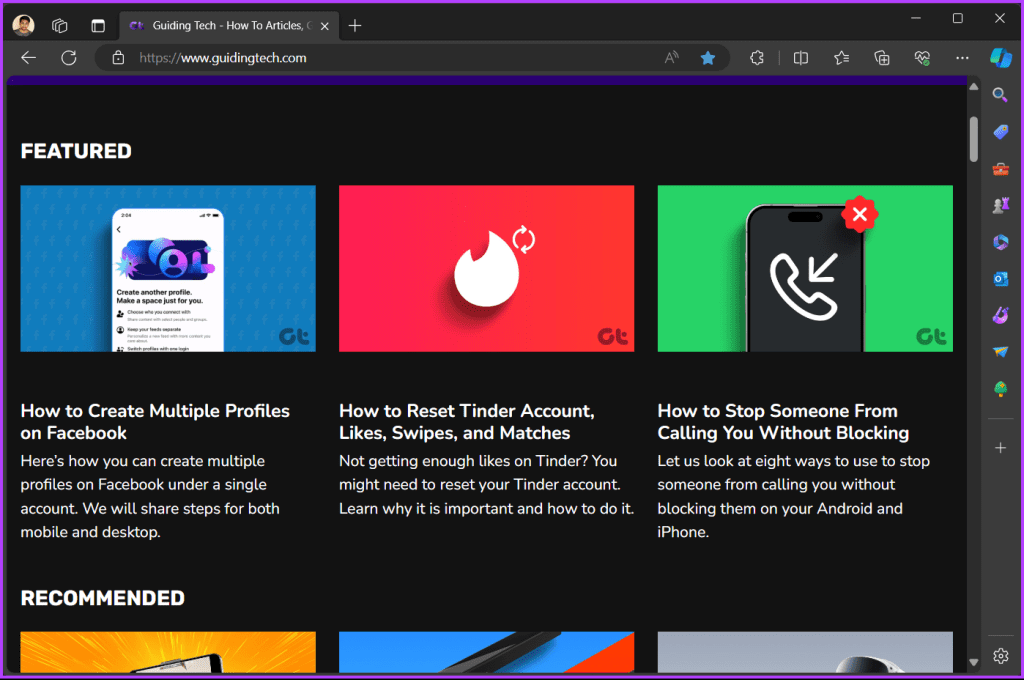Open Browser essentials heart icon
Image resolution: width=1024 pixels, height=680 pixels.
click(x=921, y=58)
